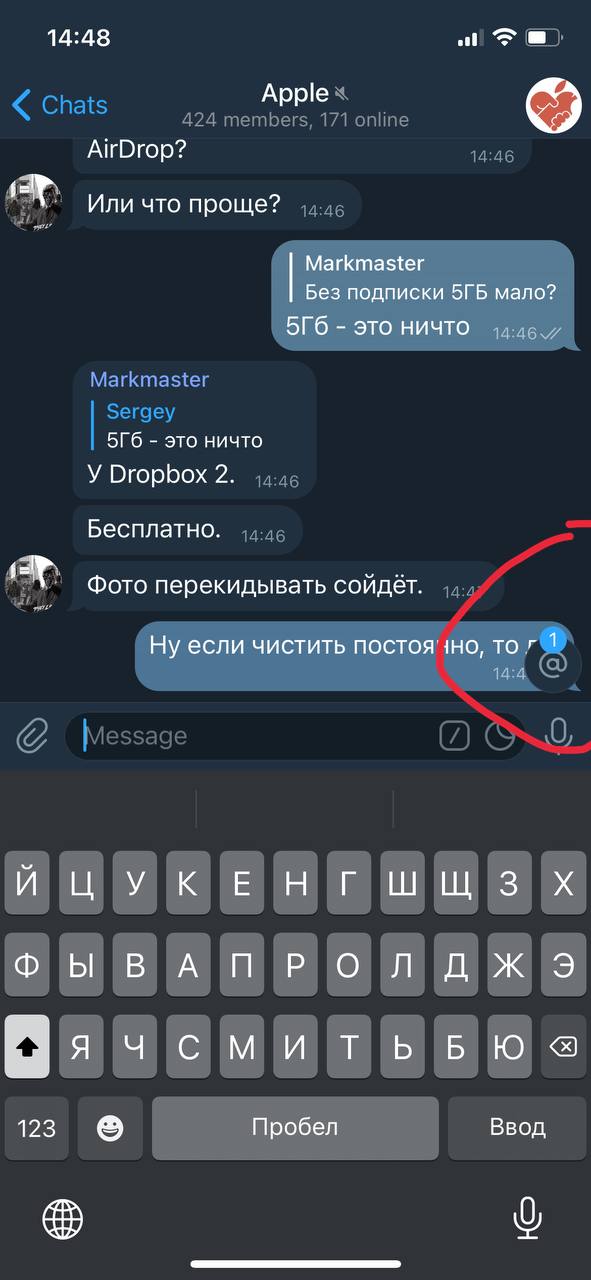
Task: Tap the dictation microphone below keyboard
Action: tap(527, 1218)
